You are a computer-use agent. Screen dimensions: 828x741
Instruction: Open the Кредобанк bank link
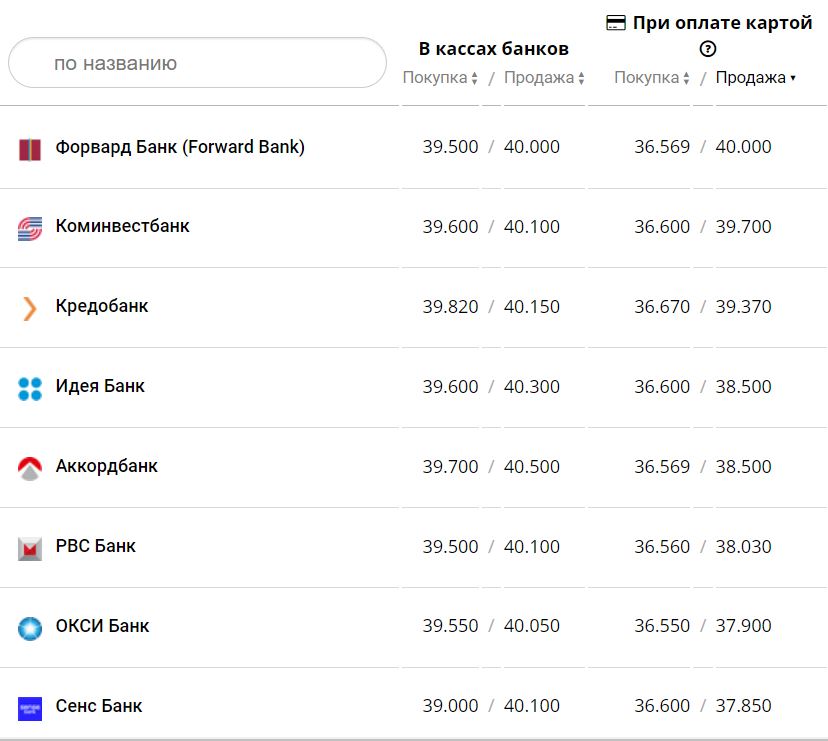[102, 306]
